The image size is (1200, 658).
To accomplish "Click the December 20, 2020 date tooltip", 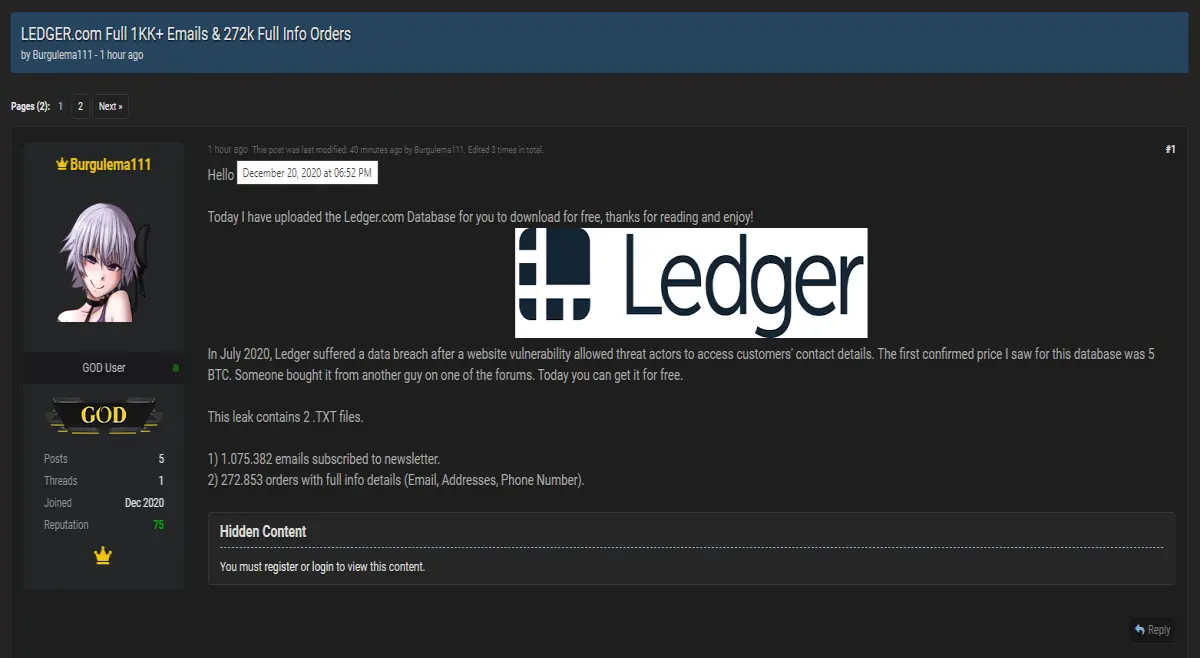I will (x=307, y=173).
